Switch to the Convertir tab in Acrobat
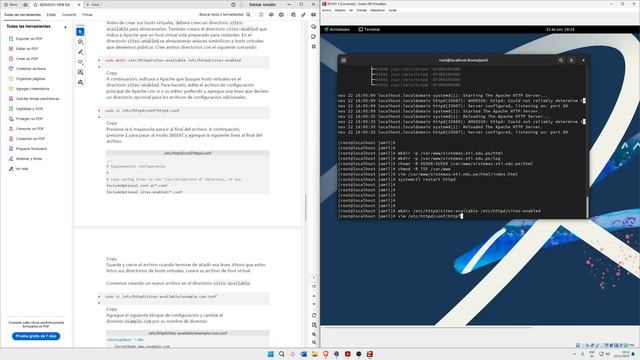This screenshot has width=640, height=360. [69, 15]
